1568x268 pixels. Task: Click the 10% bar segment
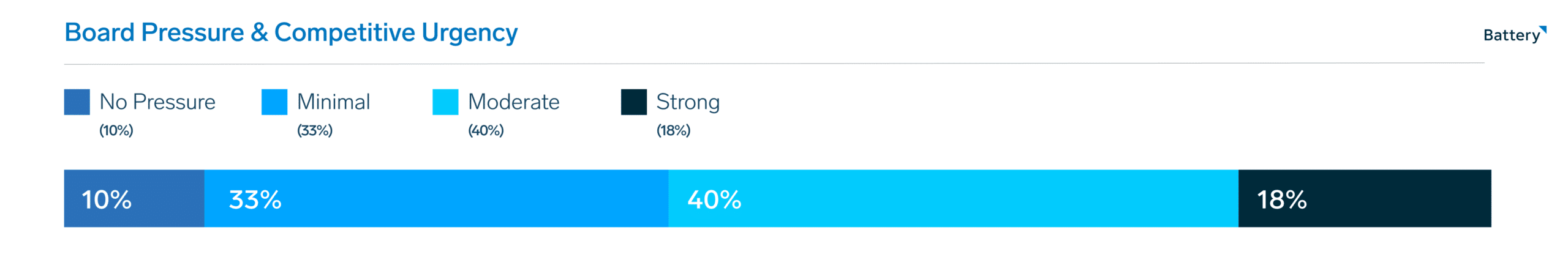coord(134,199)
